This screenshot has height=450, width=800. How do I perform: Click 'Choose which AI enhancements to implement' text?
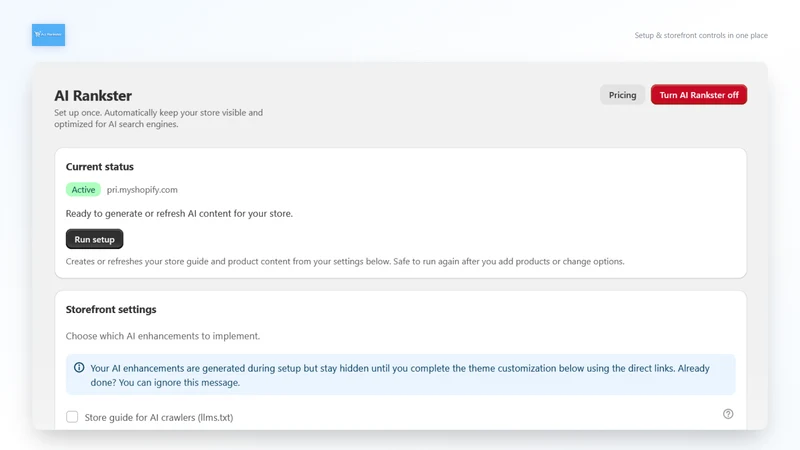pos(163,336)
